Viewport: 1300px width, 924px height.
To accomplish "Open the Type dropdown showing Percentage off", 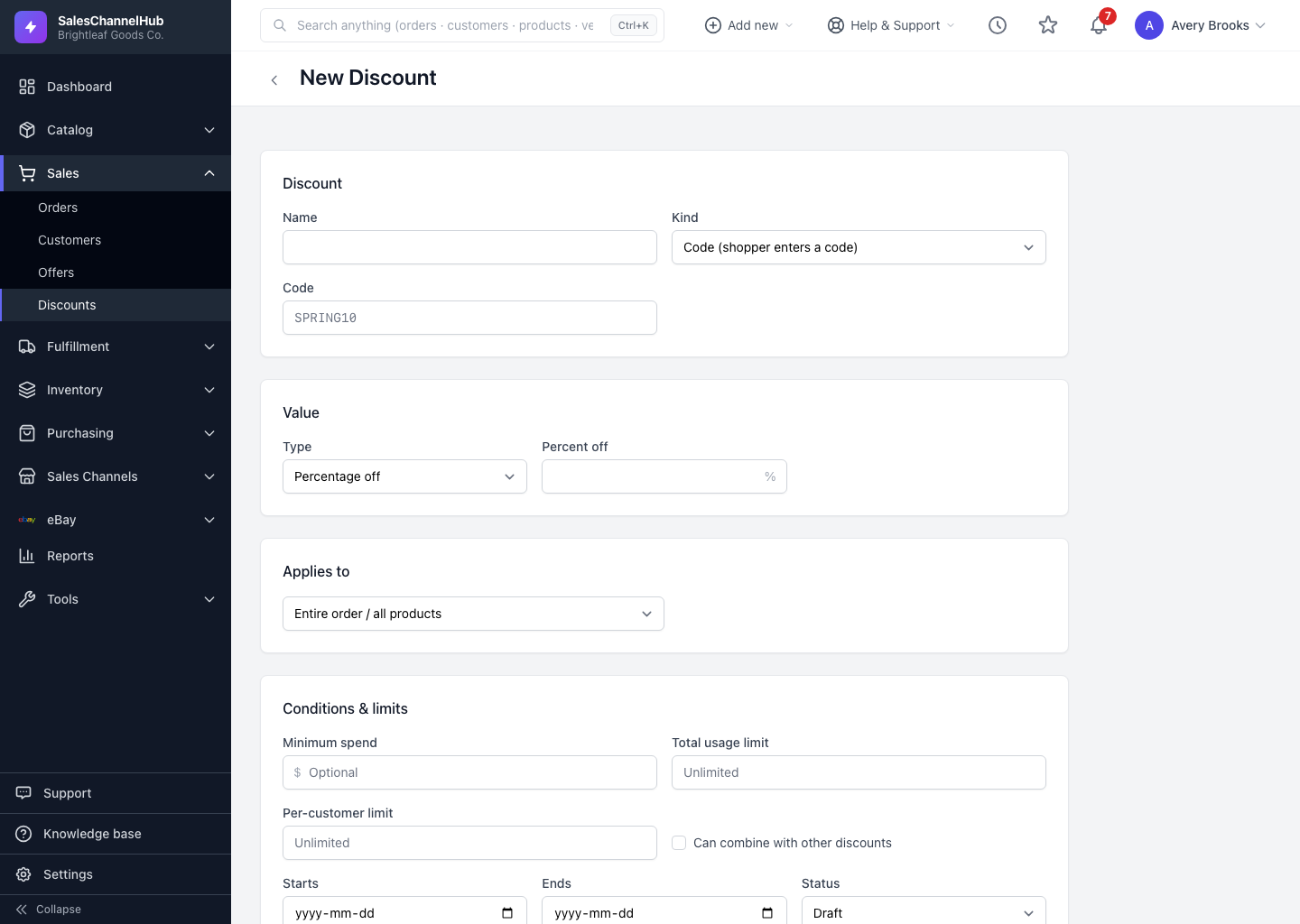I will click(x=404, y=476).
